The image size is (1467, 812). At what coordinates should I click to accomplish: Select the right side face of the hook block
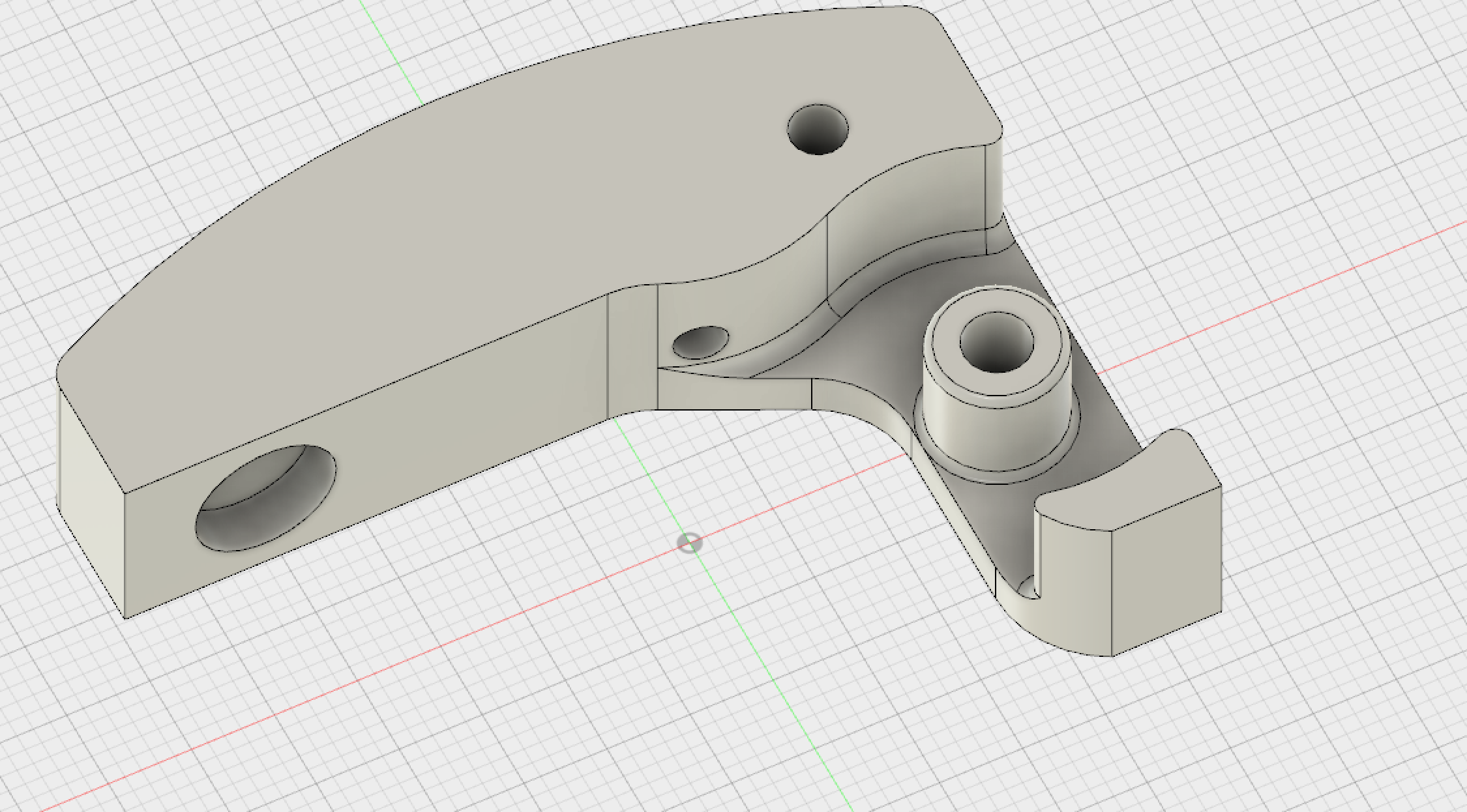click(1167, 570)
